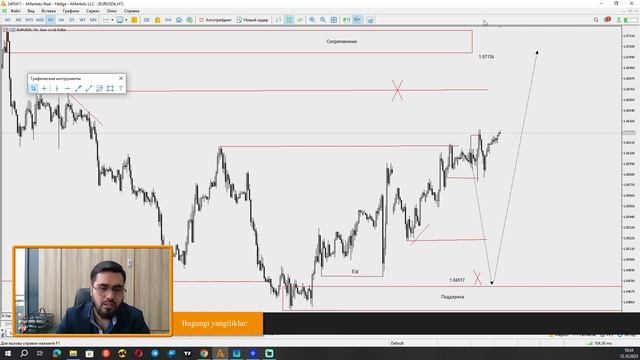Viewport: 640px width, 360px height.
Task: Switch chart to line chart display
Action: tap(300, 20)
